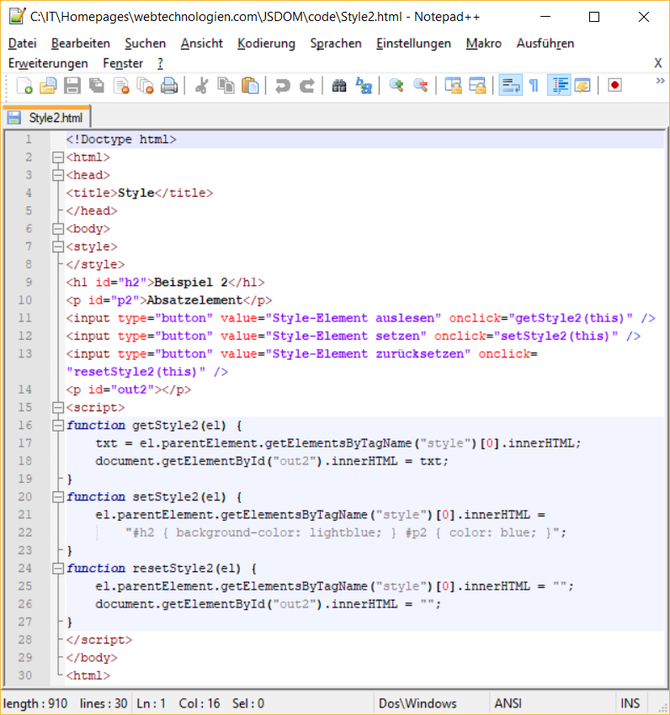670x715 pixels.
Task: Click the Close All documents icon
Action: pyautogui.click(x=145, y=85)
